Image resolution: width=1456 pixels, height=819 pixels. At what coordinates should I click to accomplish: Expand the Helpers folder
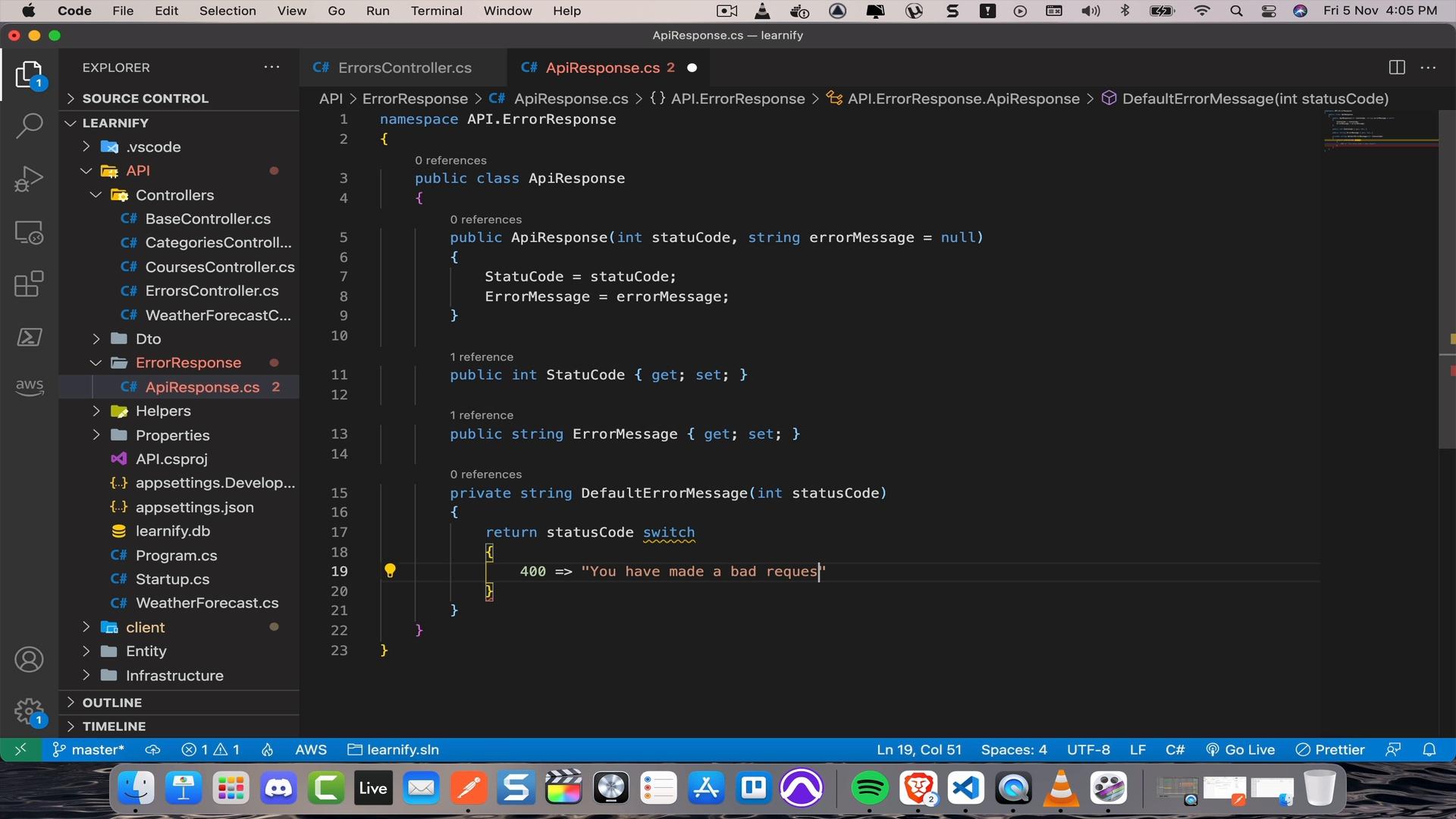tap(179, 411)
